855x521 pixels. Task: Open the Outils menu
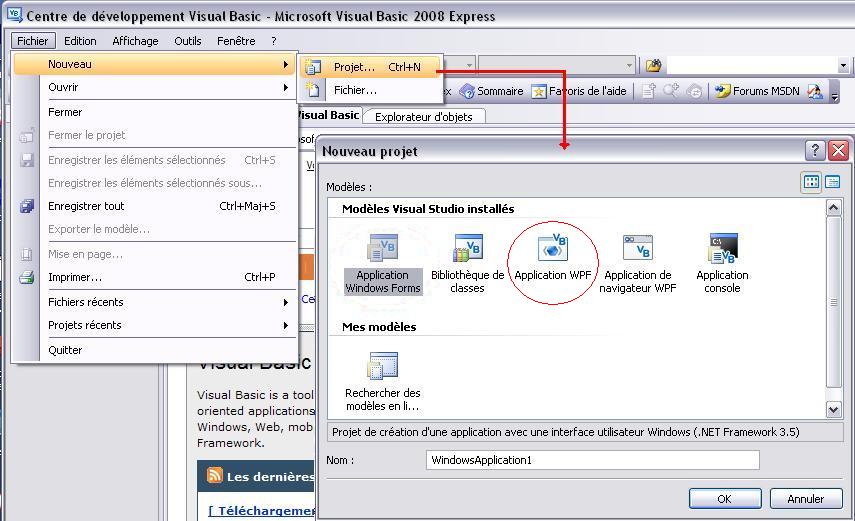tap(188, 41)
